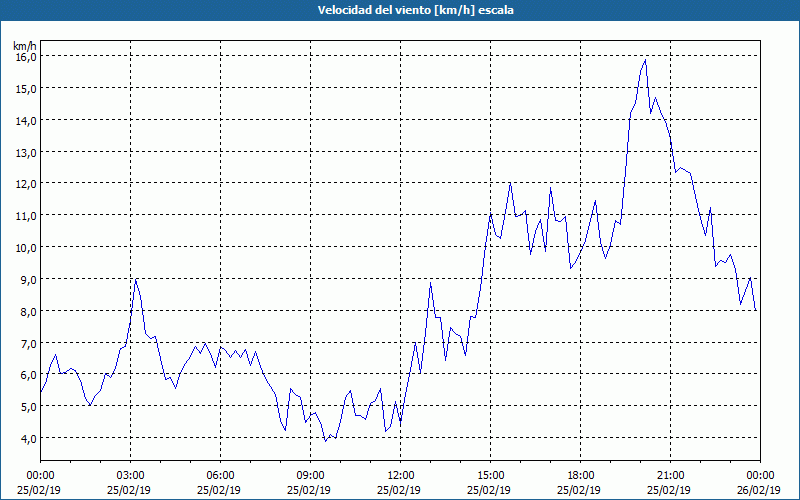Click the 4,0 y-axis value
Screen dimensions: 800x500
(29, 439)
